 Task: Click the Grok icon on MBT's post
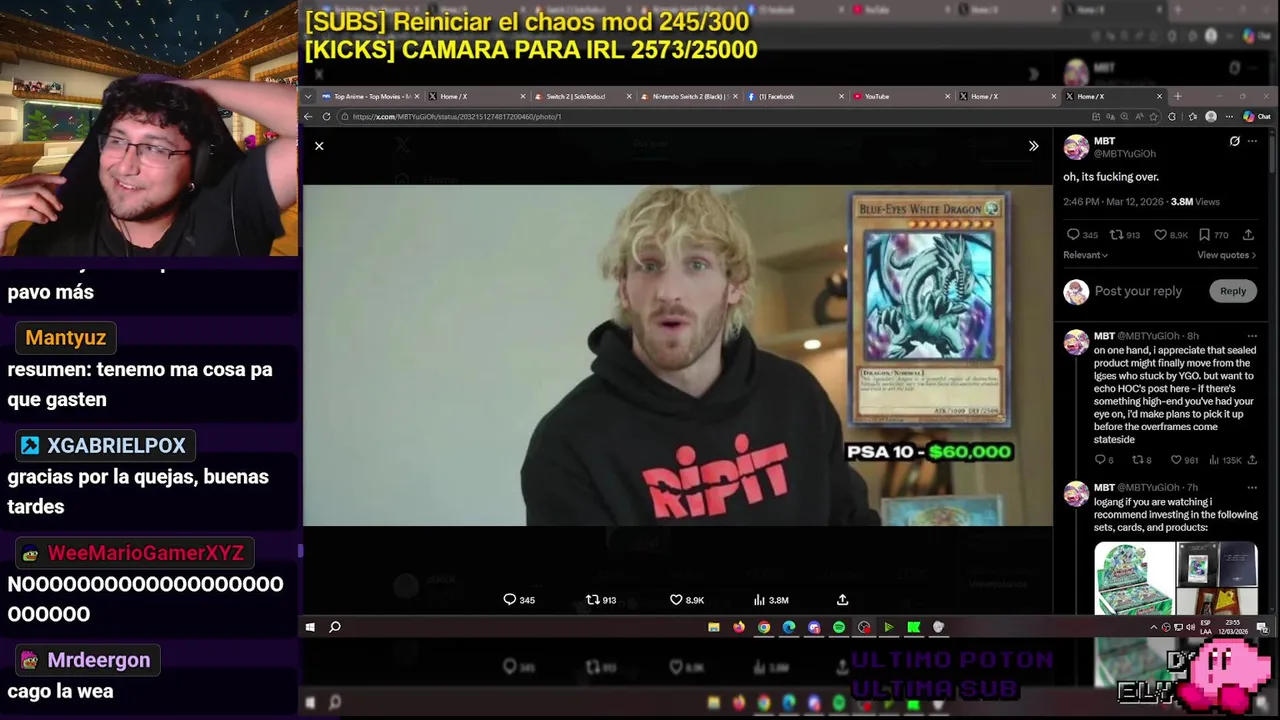click(1234, 141)
